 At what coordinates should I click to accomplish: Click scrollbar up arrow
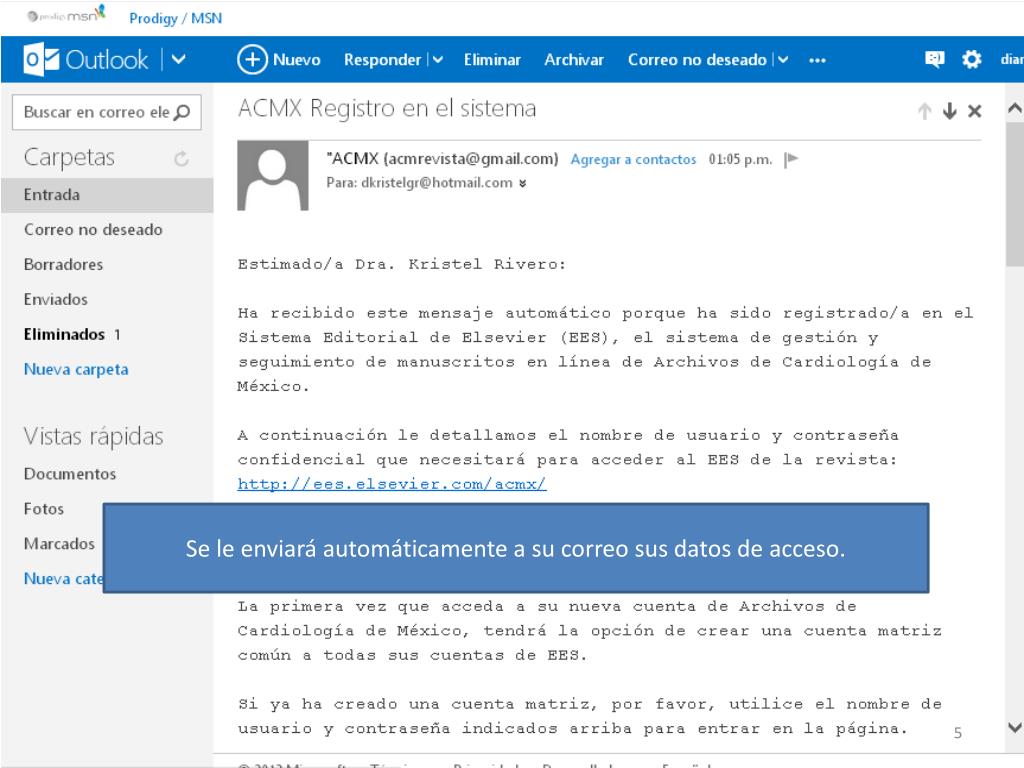click(1014, 108)
